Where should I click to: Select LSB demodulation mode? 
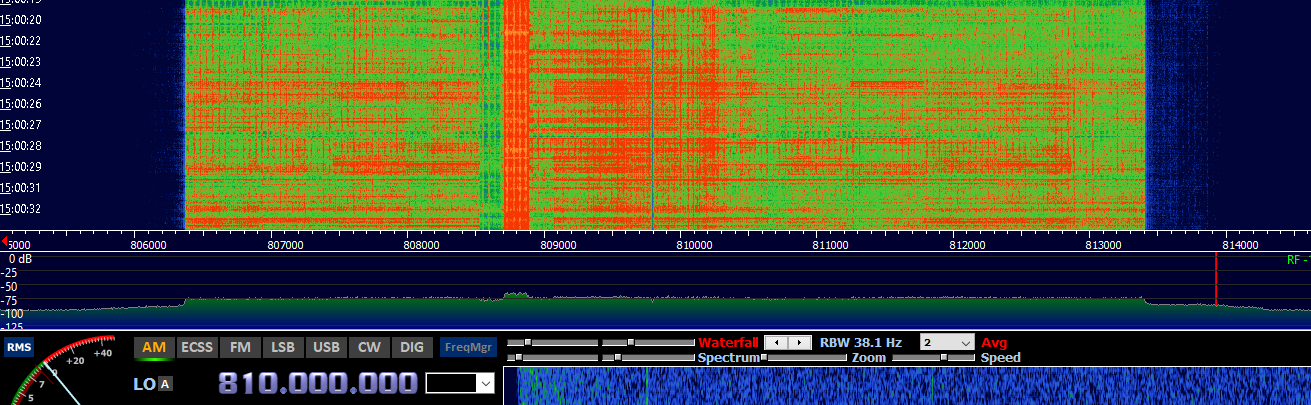[x=283, y=348]
